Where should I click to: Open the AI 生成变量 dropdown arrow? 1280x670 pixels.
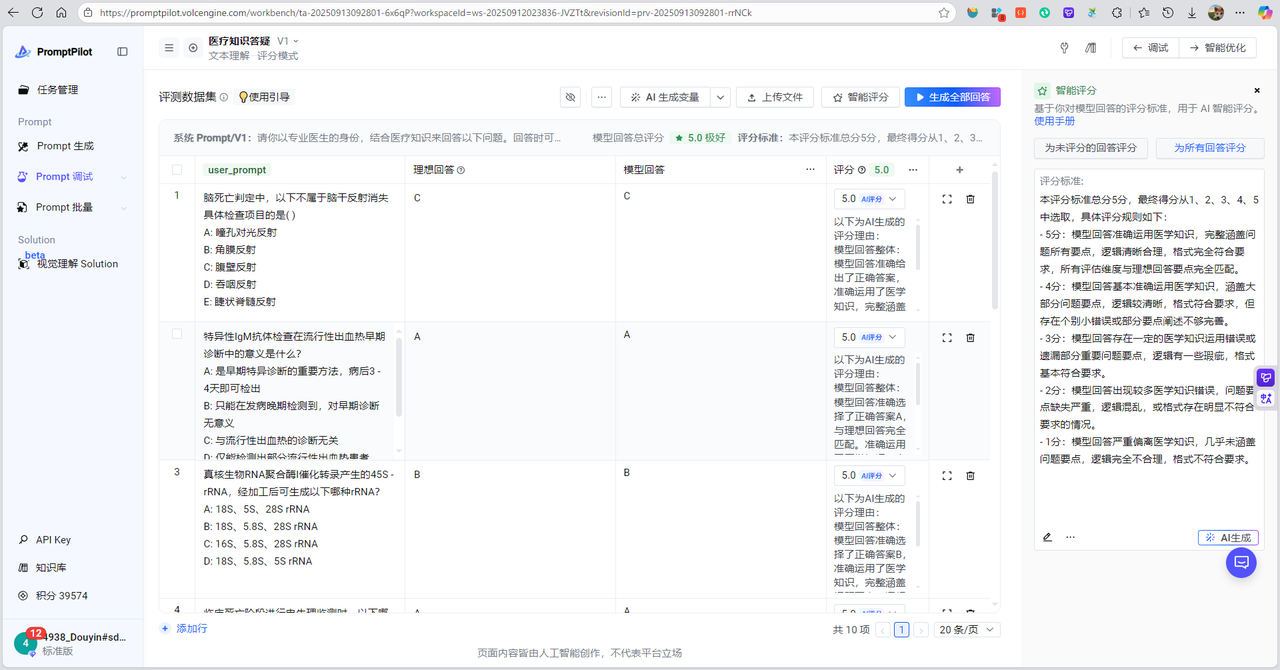(x=720, y=97)
